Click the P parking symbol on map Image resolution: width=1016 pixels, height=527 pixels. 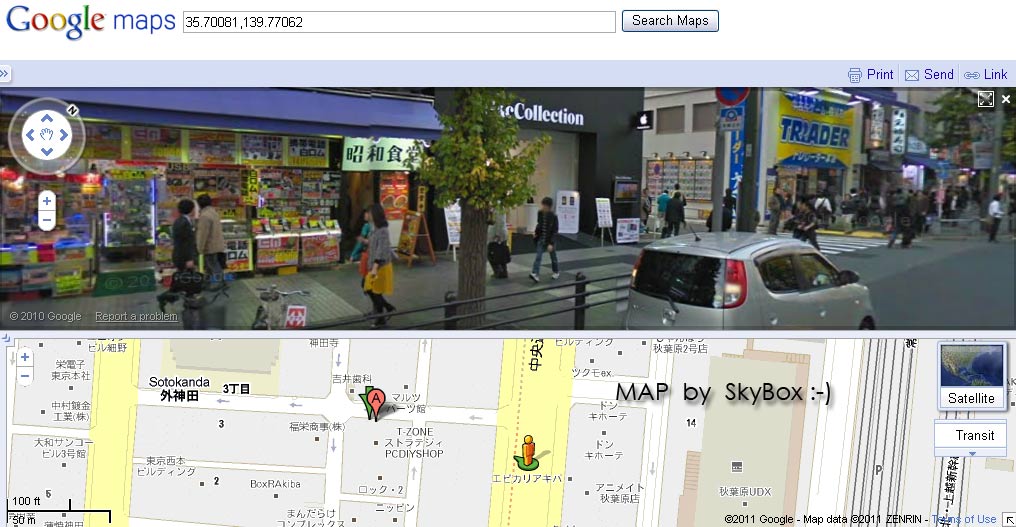[879, 470]
